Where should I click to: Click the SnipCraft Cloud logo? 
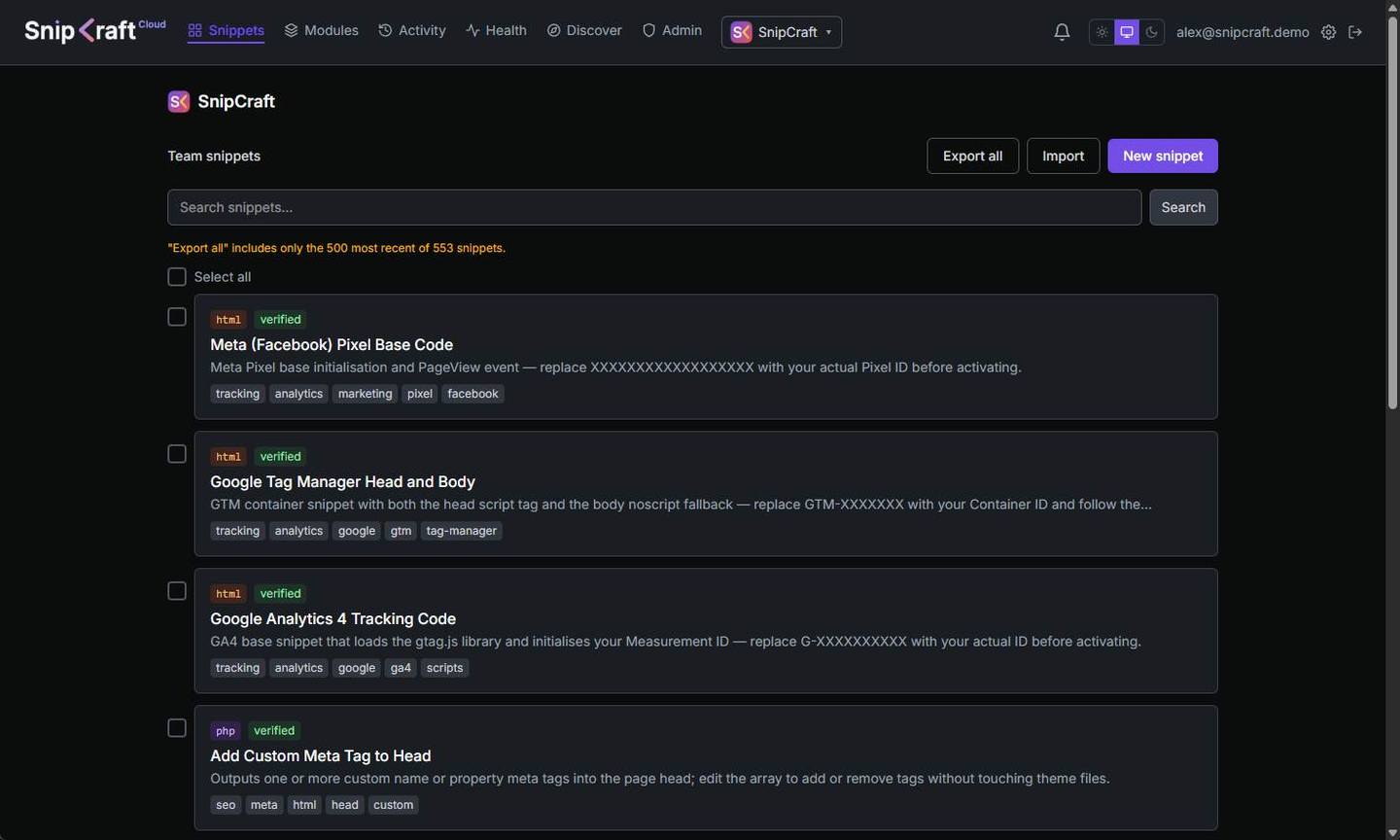(x=94, y=31)
